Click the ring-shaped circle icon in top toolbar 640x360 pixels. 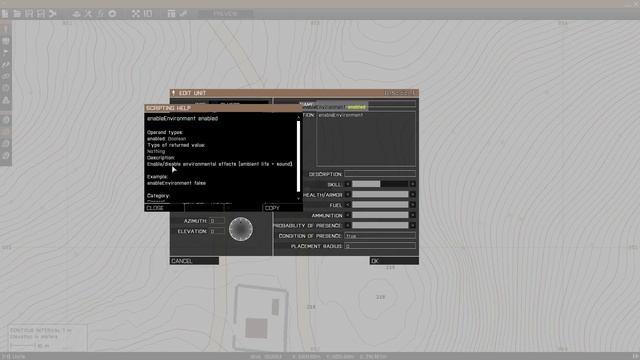pos(112,13)
